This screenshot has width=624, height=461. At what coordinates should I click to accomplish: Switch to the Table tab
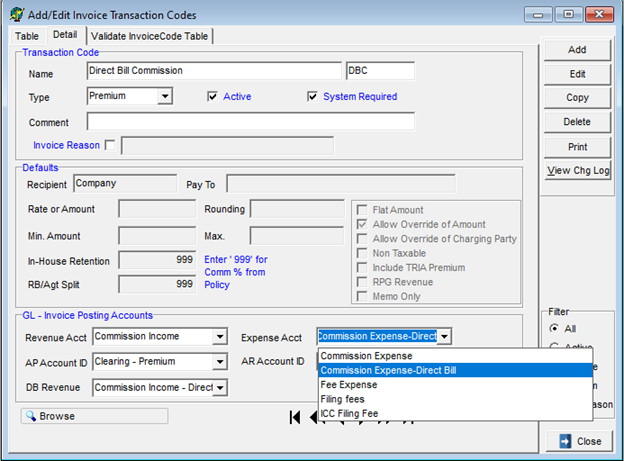pyautogui.click(x=27, y=36)
